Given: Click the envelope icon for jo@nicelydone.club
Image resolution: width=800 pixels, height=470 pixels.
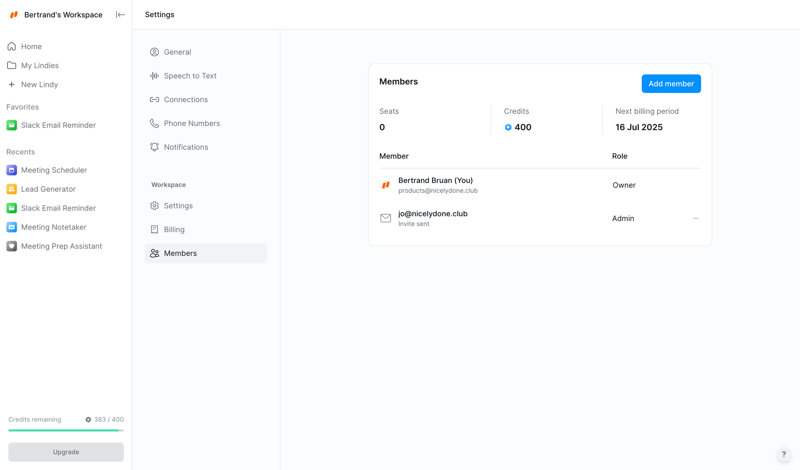Looking at the screenshot, I should click(386, 218).
